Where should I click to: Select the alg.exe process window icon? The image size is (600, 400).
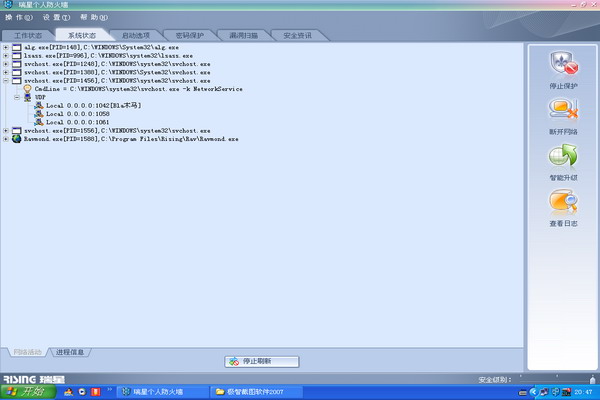pos(16,47)
